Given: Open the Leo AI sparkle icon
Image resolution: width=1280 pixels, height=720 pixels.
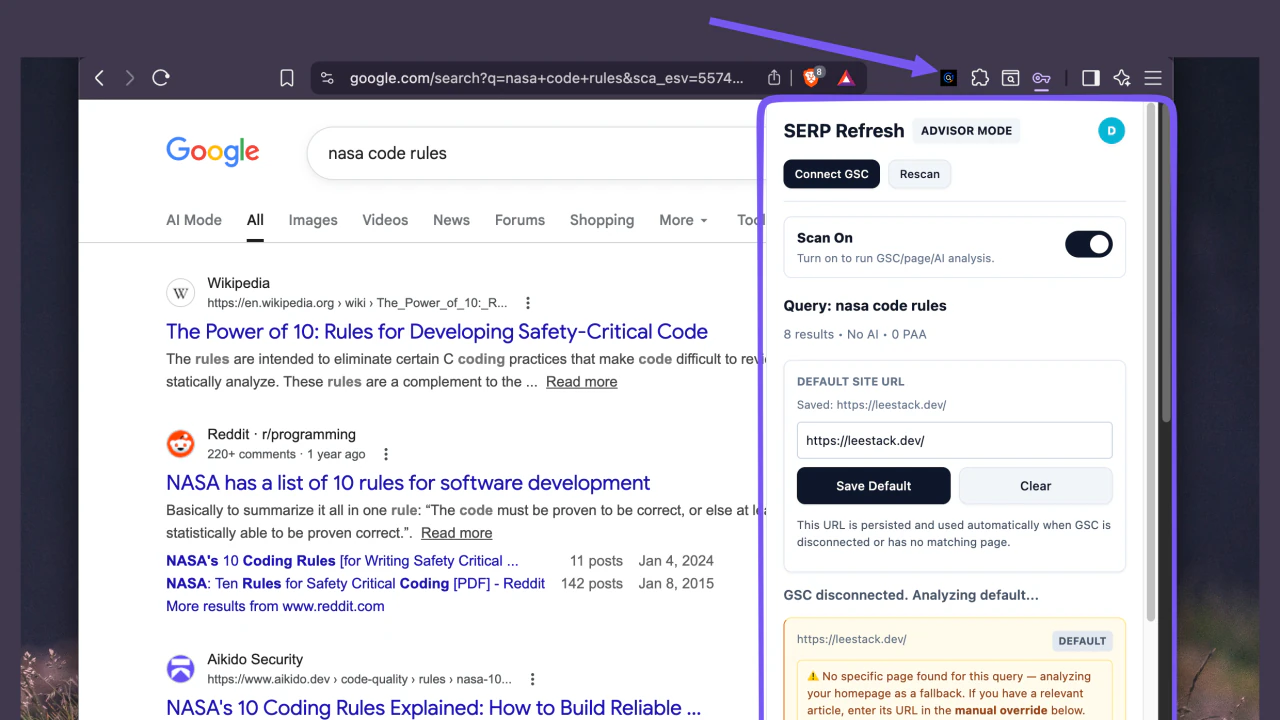Looking at the screenshot, I should [1122, 78].
